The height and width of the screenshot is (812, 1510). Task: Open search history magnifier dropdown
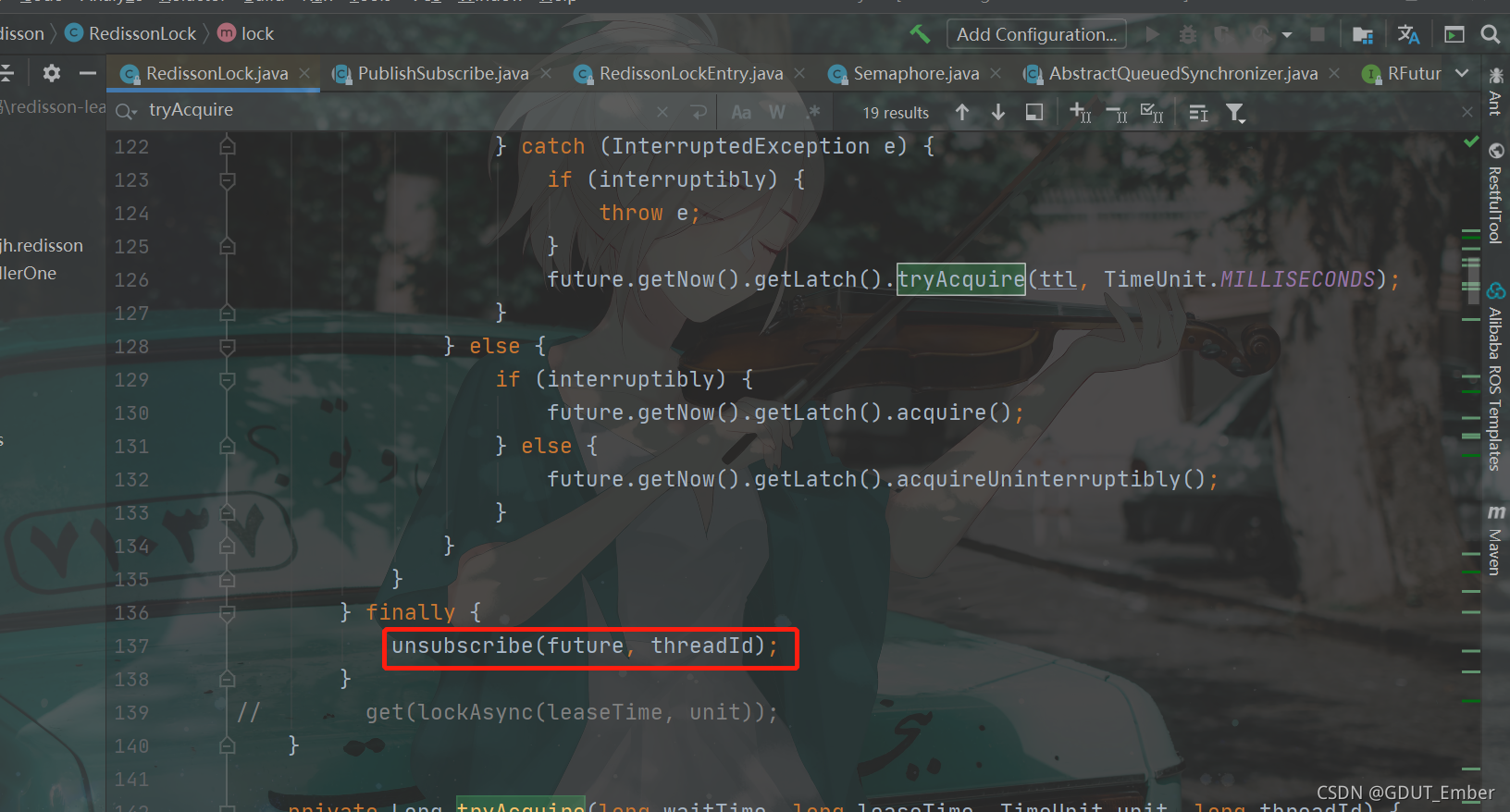click(128, 112)
